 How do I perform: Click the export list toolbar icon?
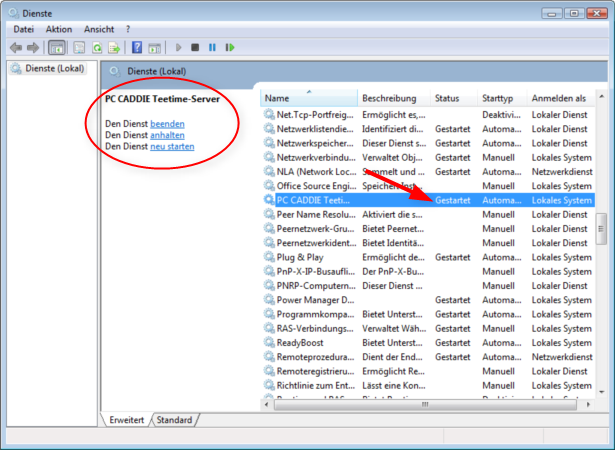click(x=115, y=47)
